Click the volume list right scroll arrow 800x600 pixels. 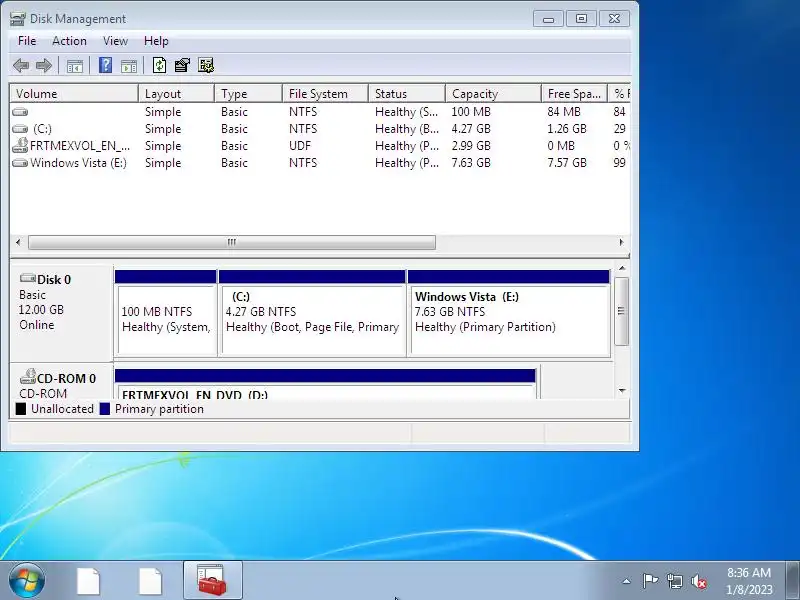[x=621, y=242]
